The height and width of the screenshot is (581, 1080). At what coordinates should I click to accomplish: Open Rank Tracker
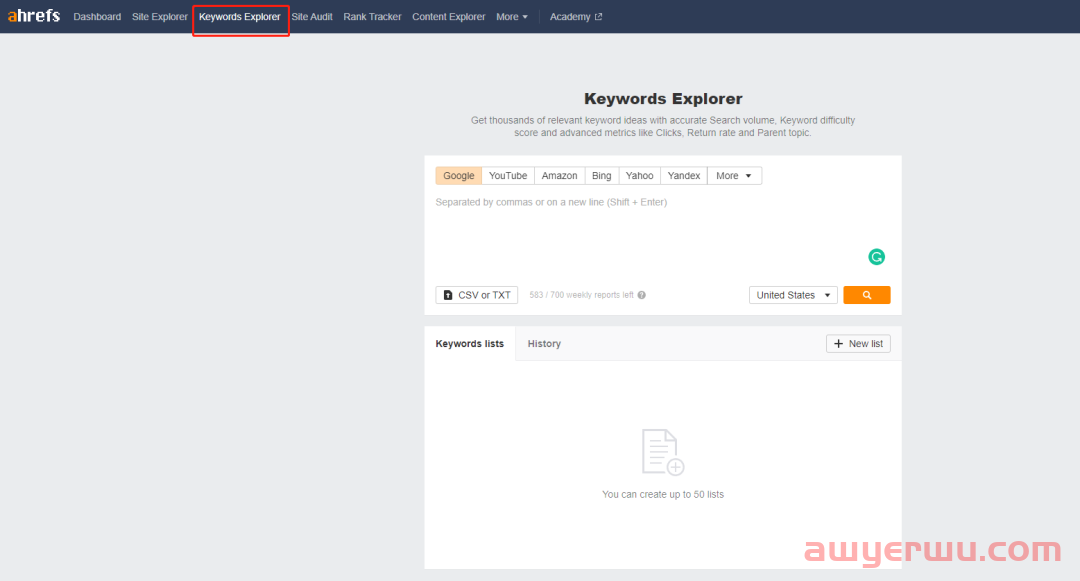[372, 17]
